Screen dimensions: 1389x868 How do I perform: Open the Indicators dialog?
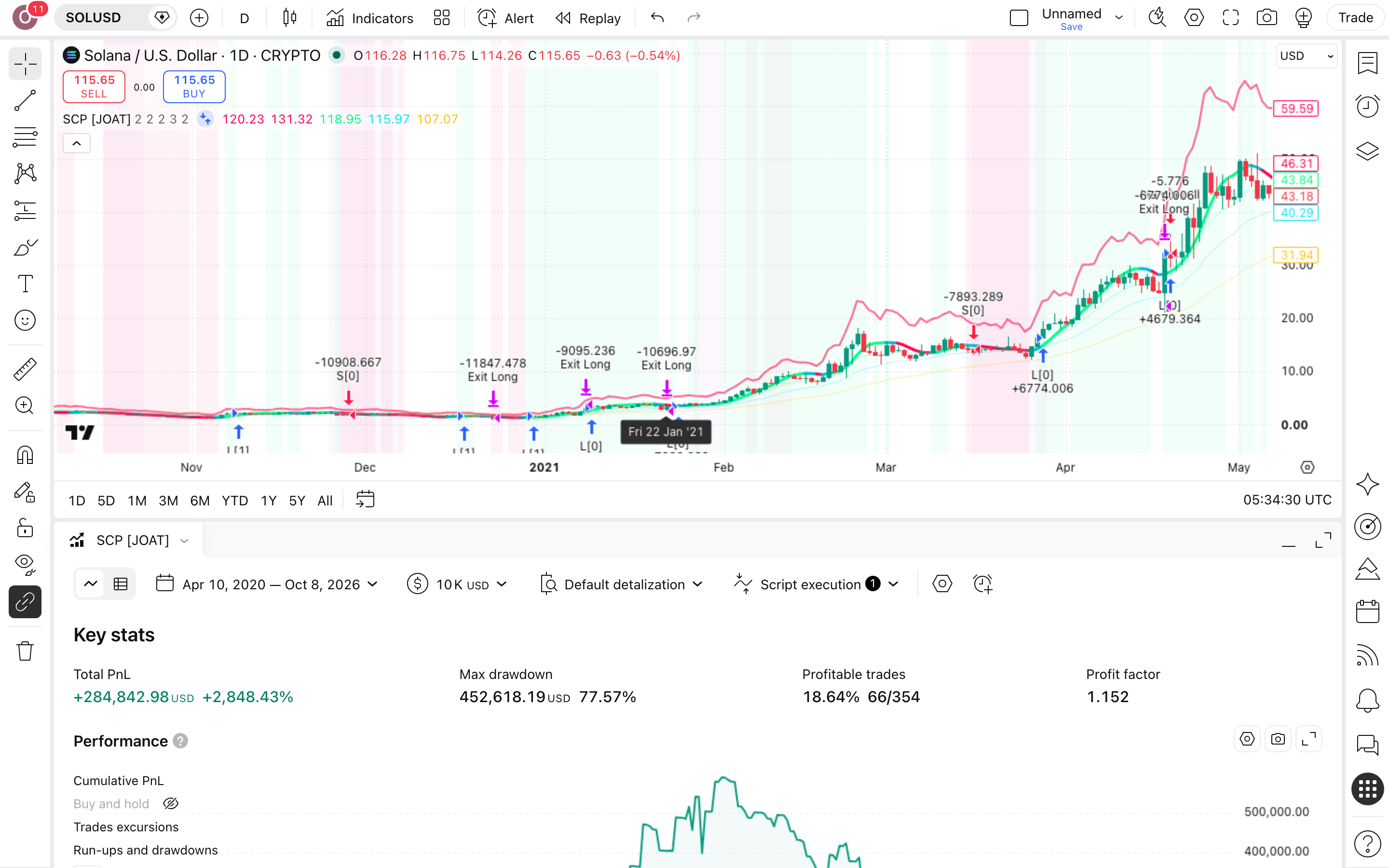coord(369,18)
